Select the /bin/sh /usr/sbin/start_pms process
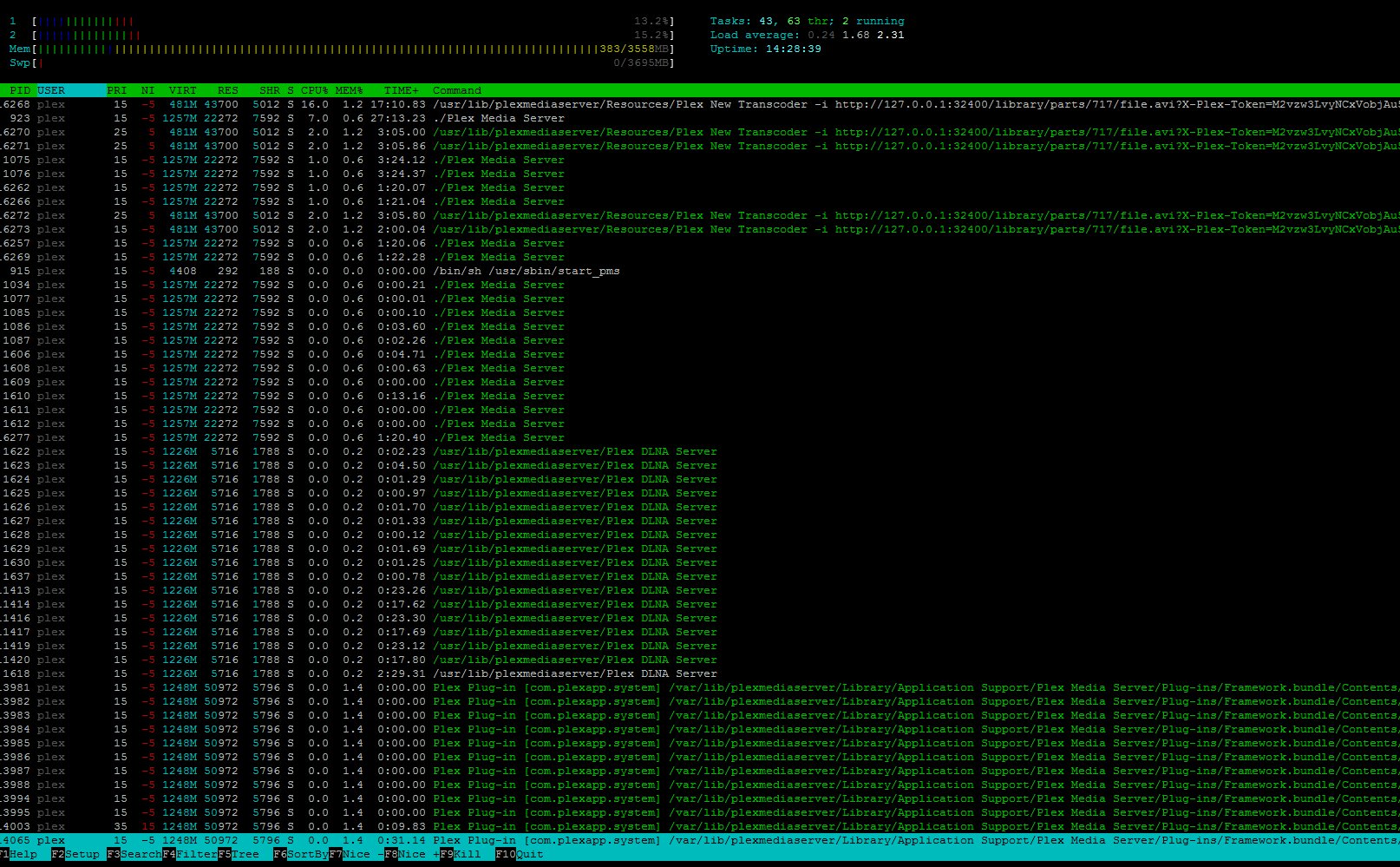 pos(700,271)
